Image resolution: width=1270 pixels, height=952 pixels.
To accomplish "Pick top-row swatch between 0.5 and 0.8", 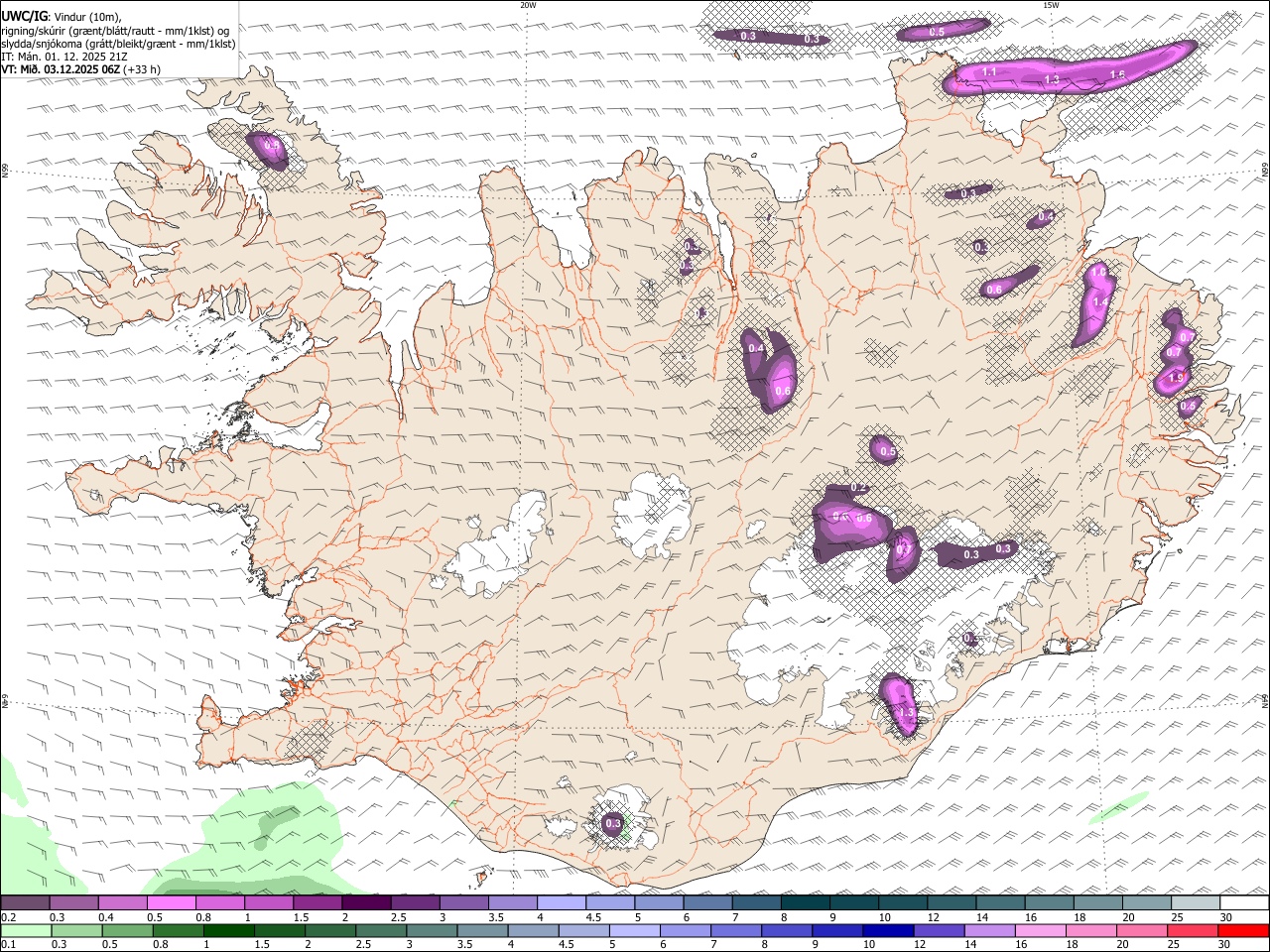I will 171,903.
